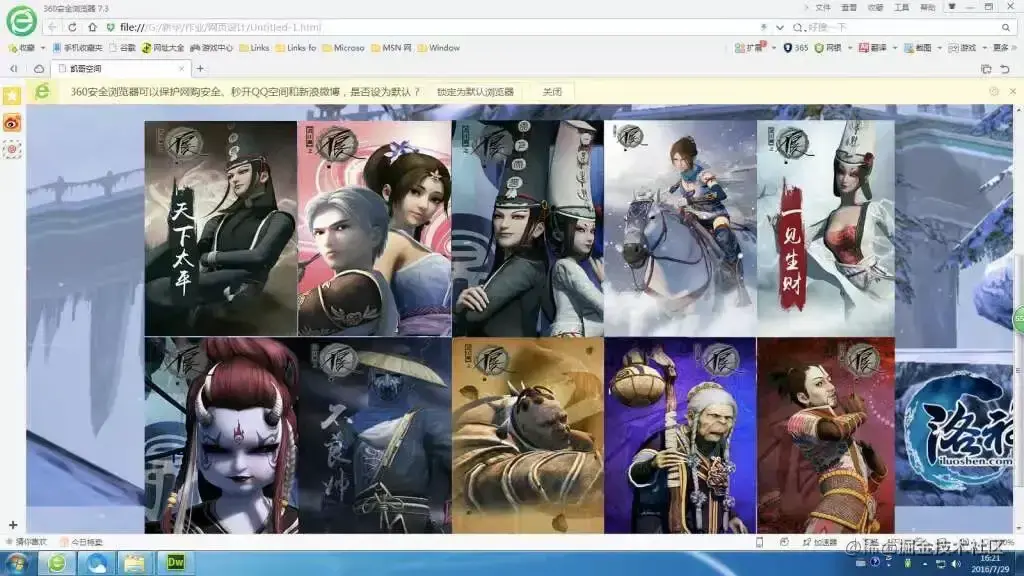Open 手机收藏夹 bookmark

pos(78,48)
